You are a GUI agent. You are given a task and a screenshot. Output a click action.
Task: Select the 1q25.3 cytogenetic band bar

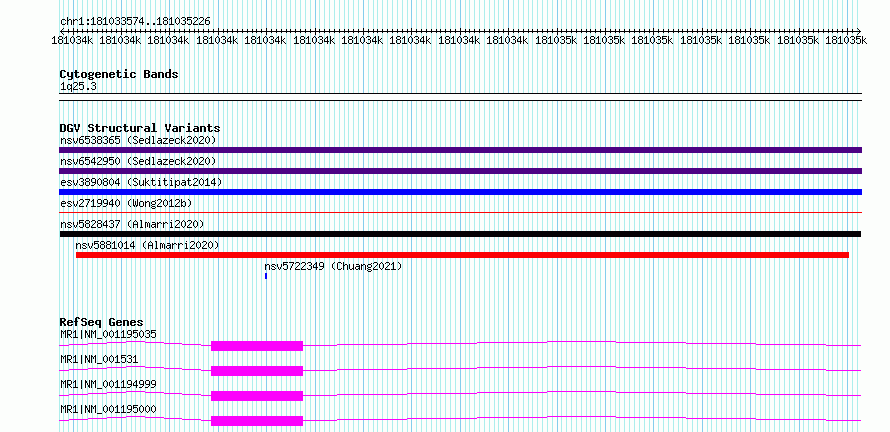click(460, 97)
